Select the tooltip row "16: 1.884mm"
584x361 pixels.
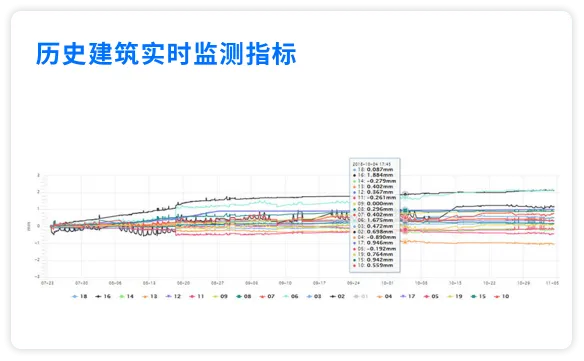pyautogui.click(x=373, y=175)
